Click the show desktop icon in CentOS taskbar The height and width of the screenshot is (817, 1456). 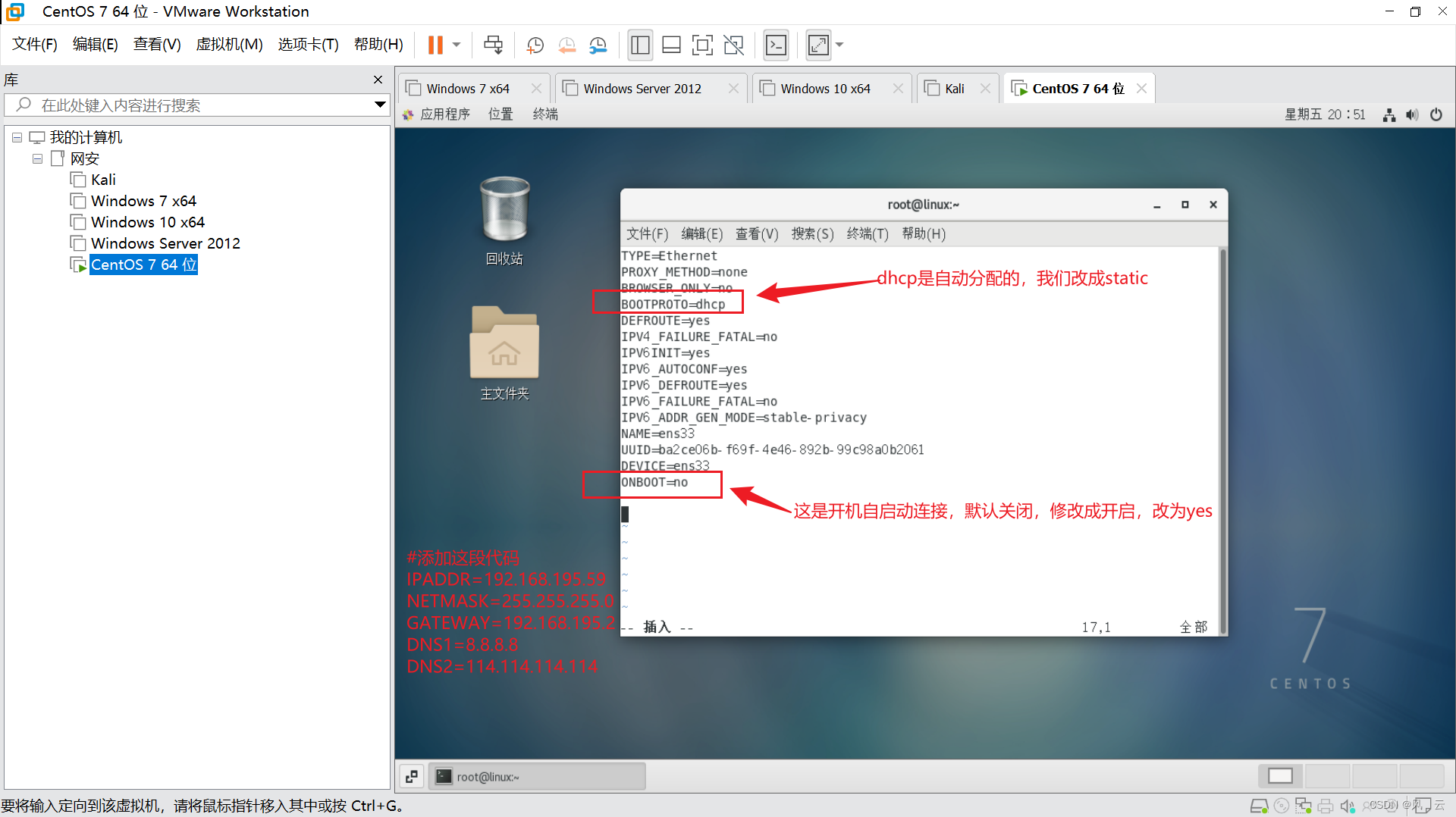[411, 777]
